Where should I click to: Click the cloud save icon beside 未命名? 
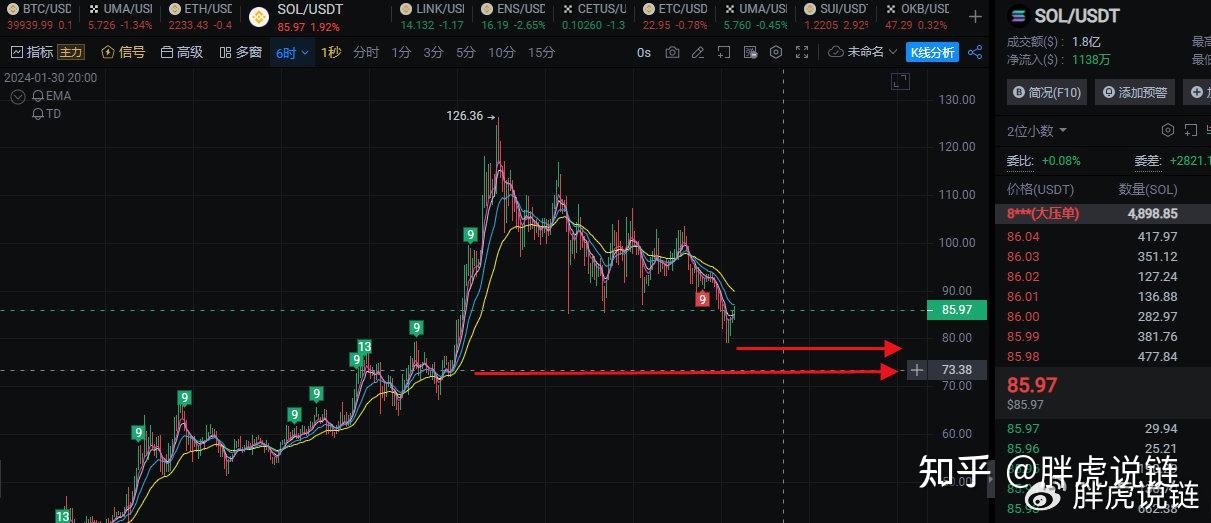click(836, 52)
